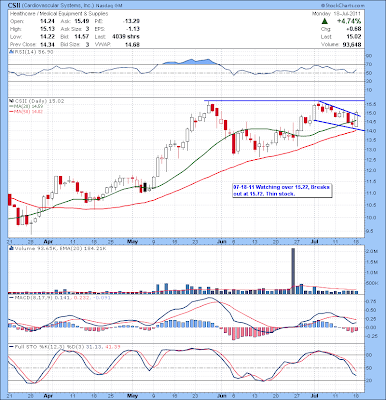Click the Ask value 15.49
This screenshot has width=386, height=400.
(x=83, y=21)
